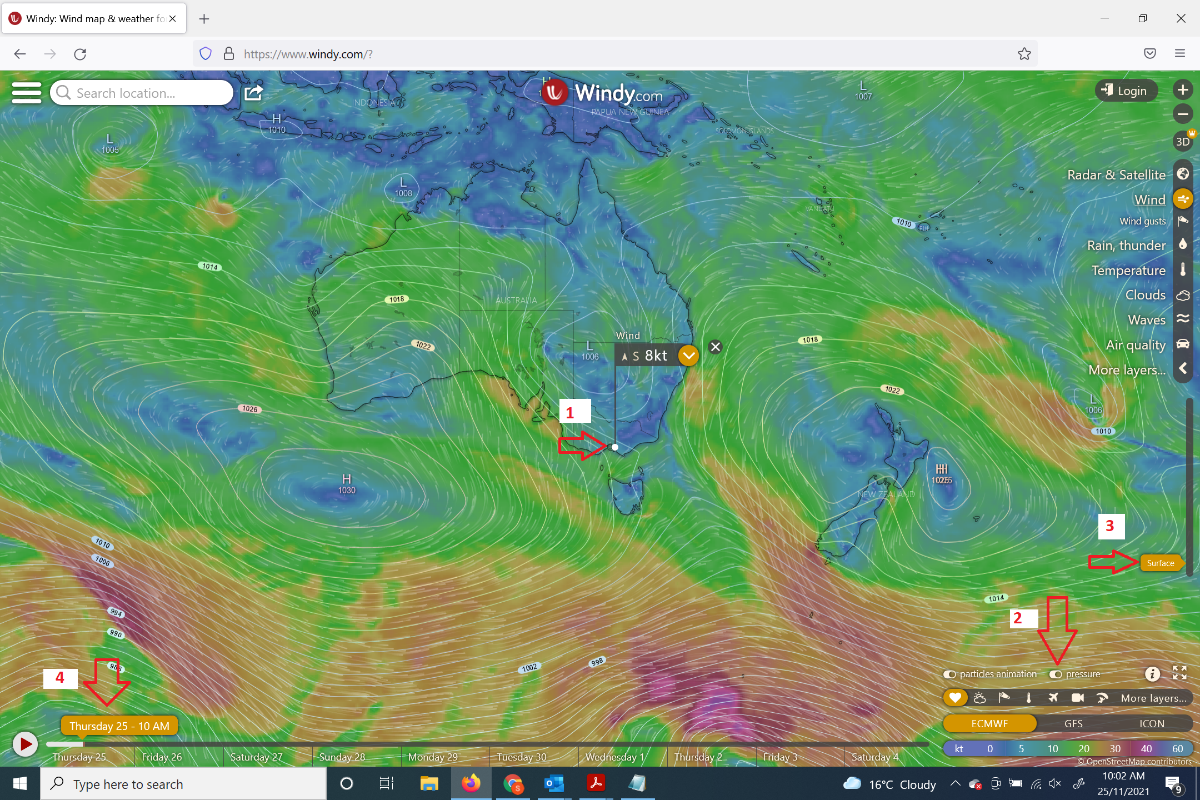Toggle the pressure isolines switch

1056,675
